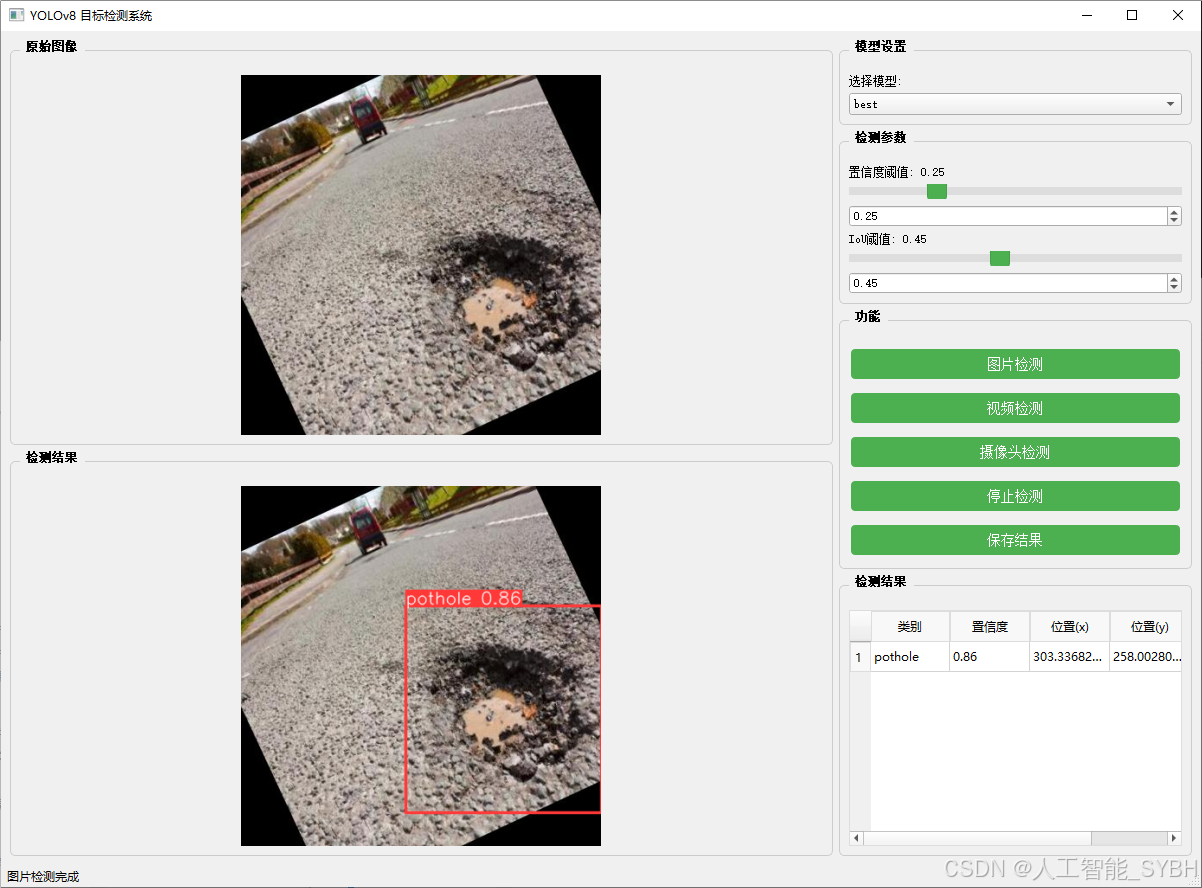Click the 图片检测完成 status bar message
1202x888 pixels.
(x=43, y=877)
